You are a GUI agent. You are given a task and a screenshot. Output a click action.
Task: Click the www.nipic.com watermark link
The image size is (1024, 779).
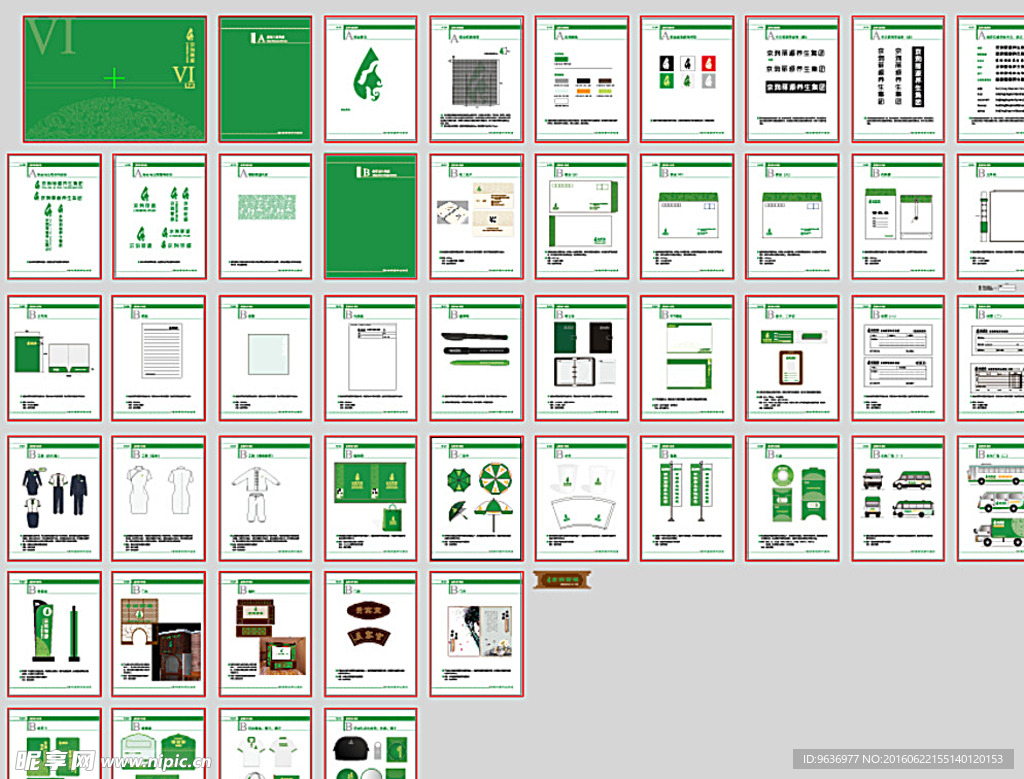tap(155, 762)
